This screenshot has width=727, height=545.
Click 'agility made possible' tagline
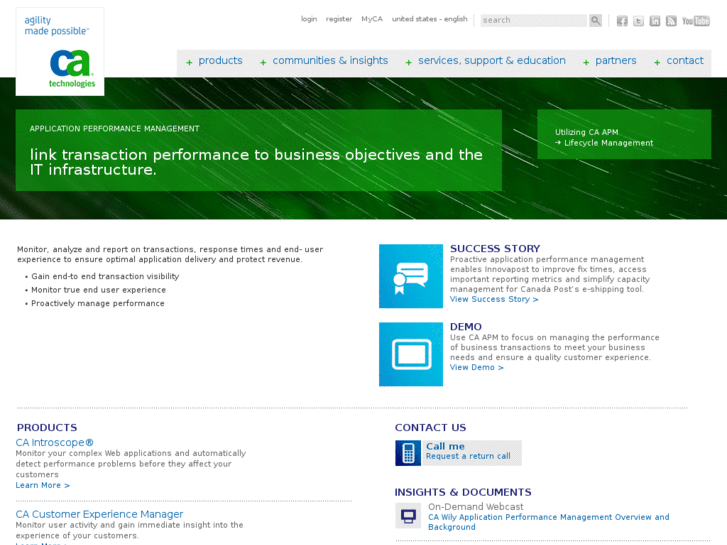point(57,26)
